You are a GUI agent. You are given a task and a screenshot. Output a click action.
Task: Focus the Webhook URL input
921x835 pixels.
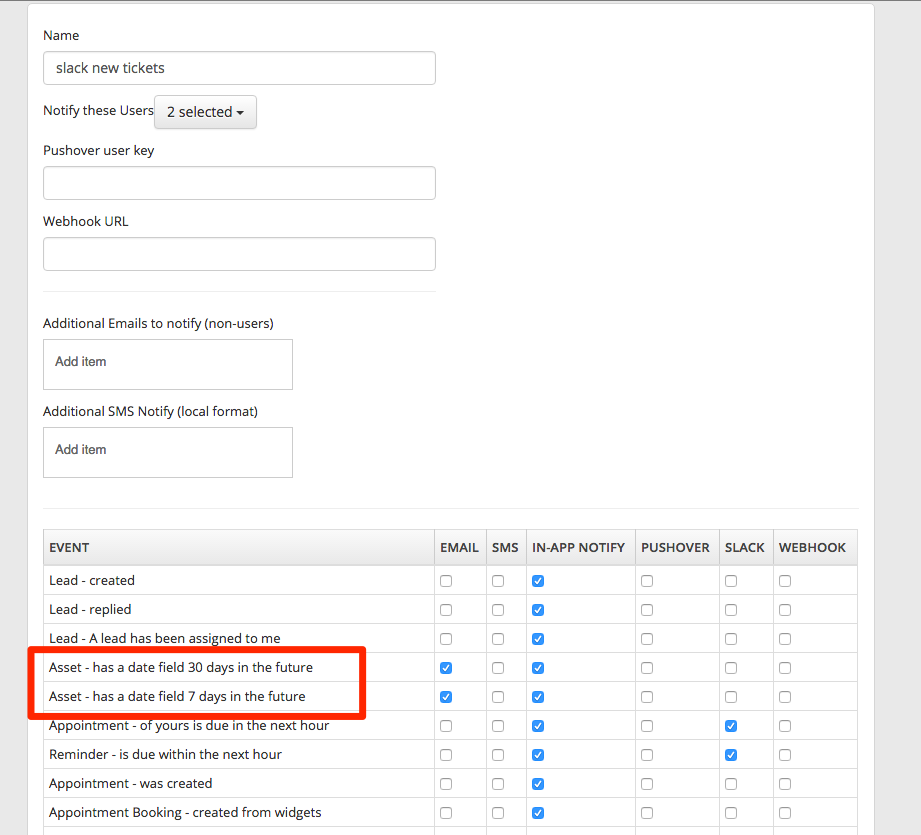(x=239, y=254)
